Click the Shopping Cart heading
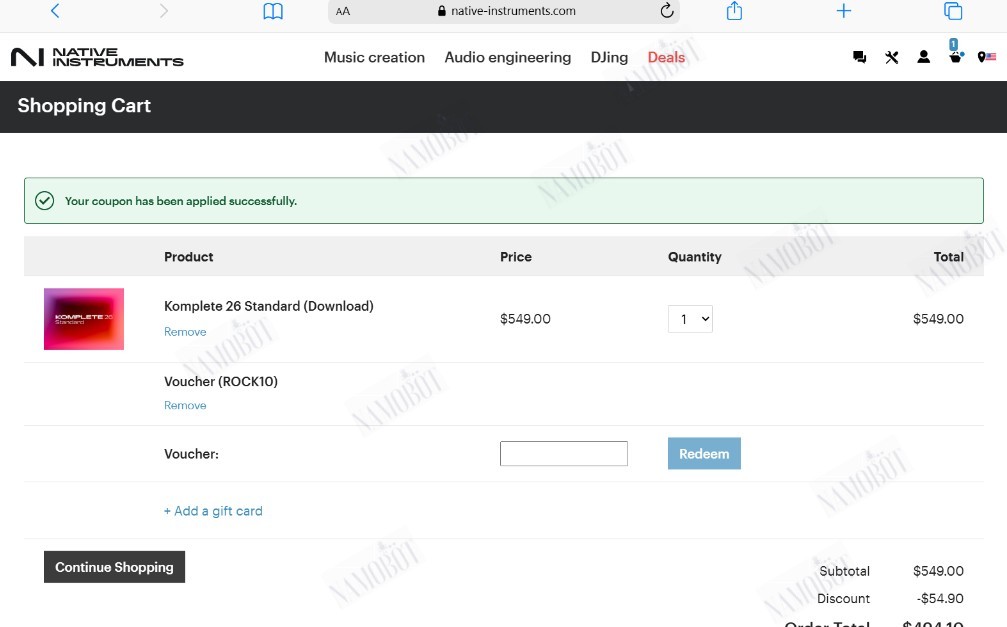Screen dimensions: 1007x627 coord(84,105)
